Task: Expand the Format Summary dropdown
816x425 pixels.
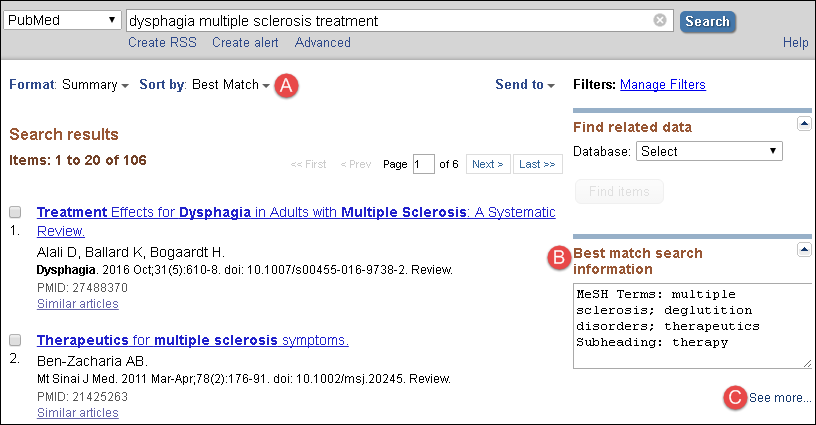Action: [94, 85]
